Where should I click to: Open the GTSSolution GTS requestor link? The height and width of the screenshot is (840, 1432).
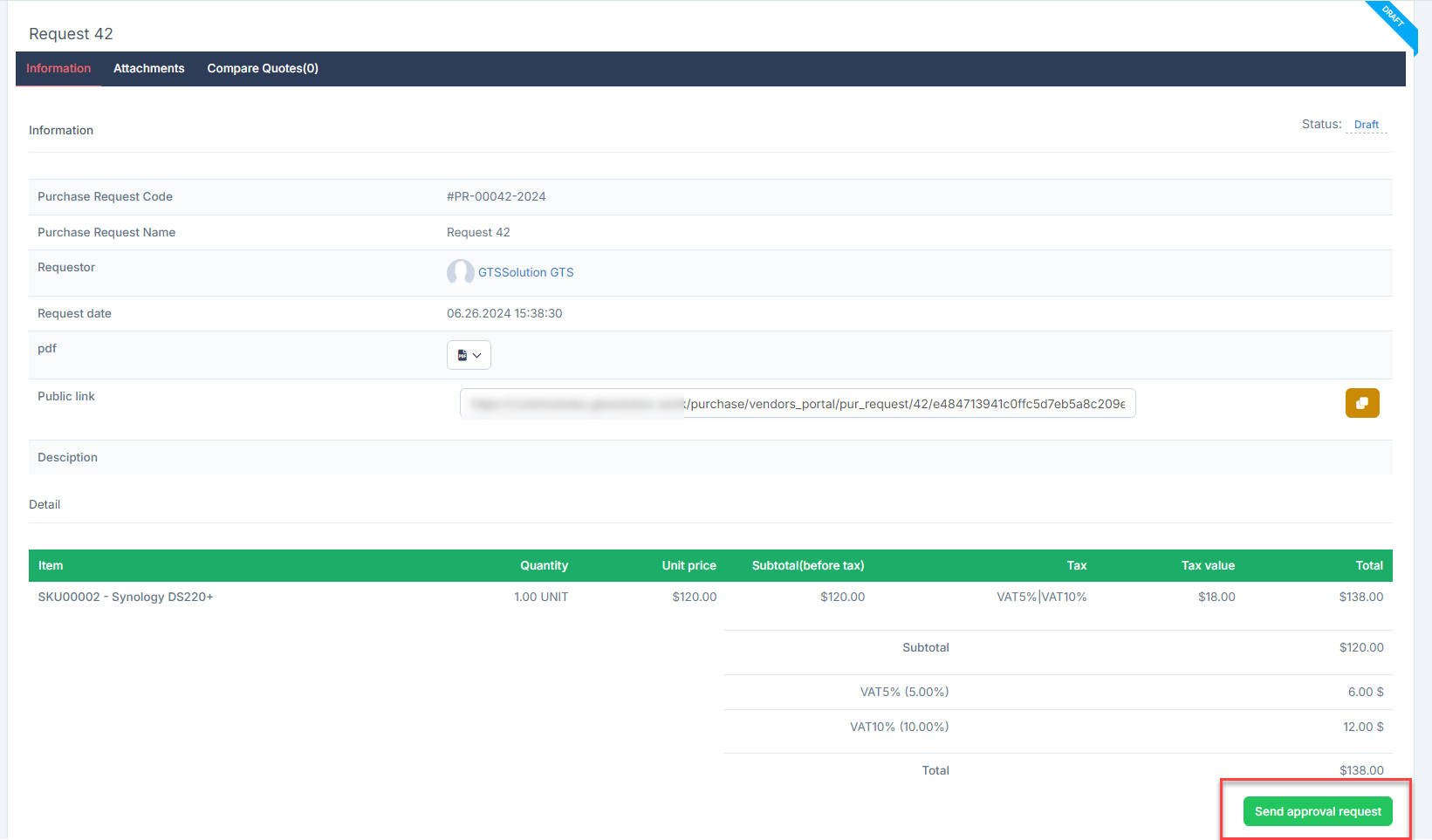click(x=525, y=272)
